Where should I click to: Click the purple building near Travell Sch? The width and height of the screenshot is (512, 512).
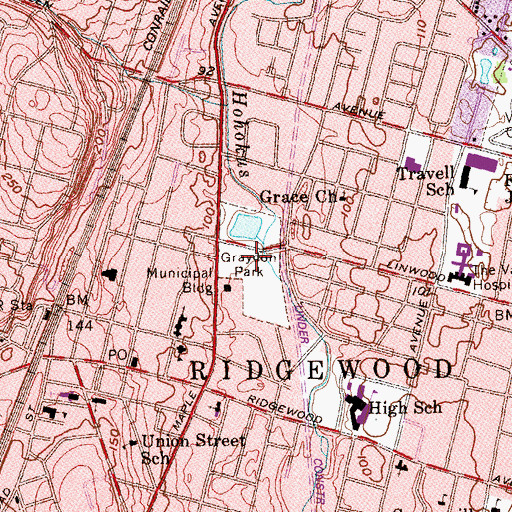[x=412, y=164]
